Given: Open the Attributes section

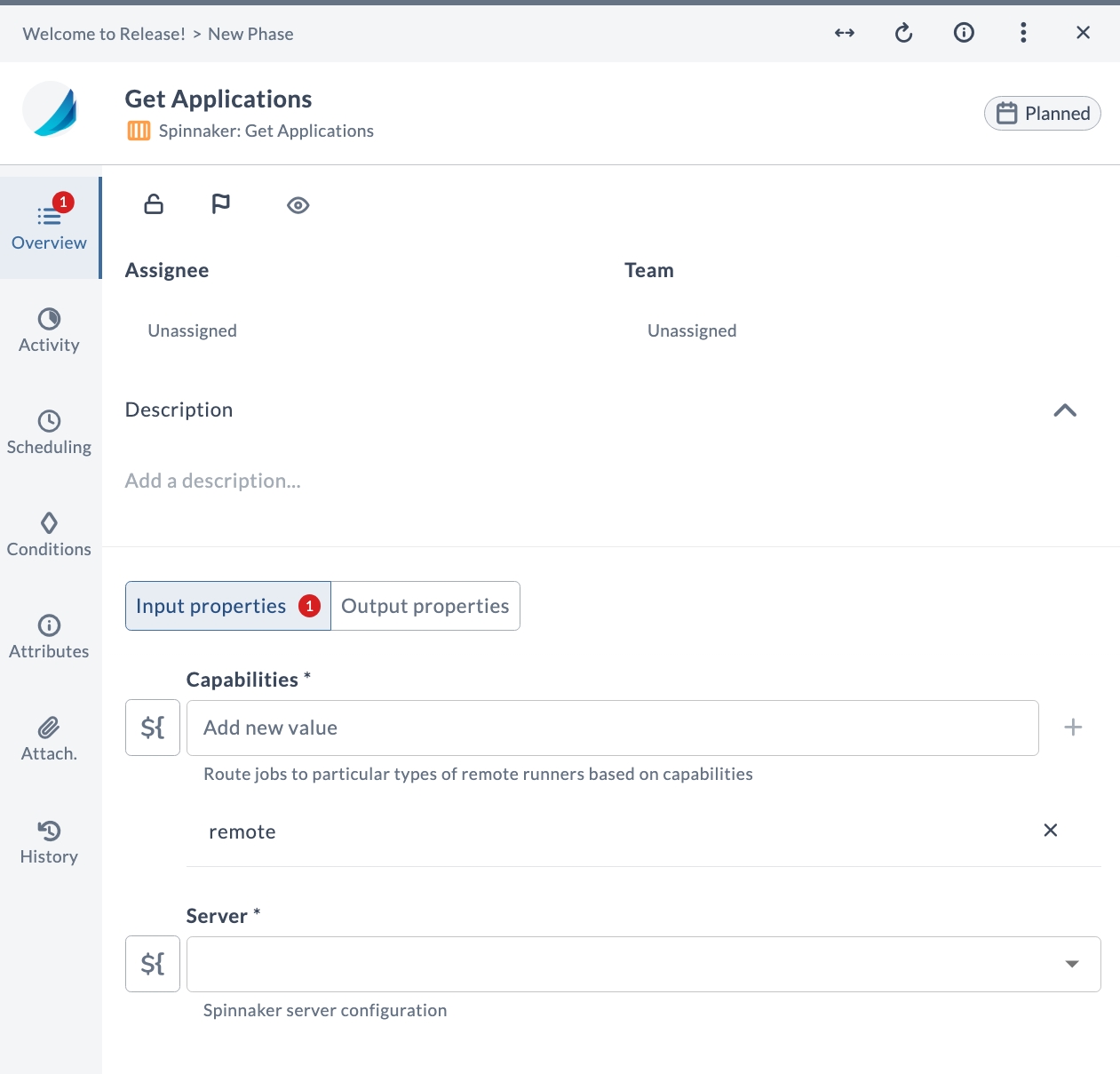Looking at the screenshot, I should tap(50, 637).
